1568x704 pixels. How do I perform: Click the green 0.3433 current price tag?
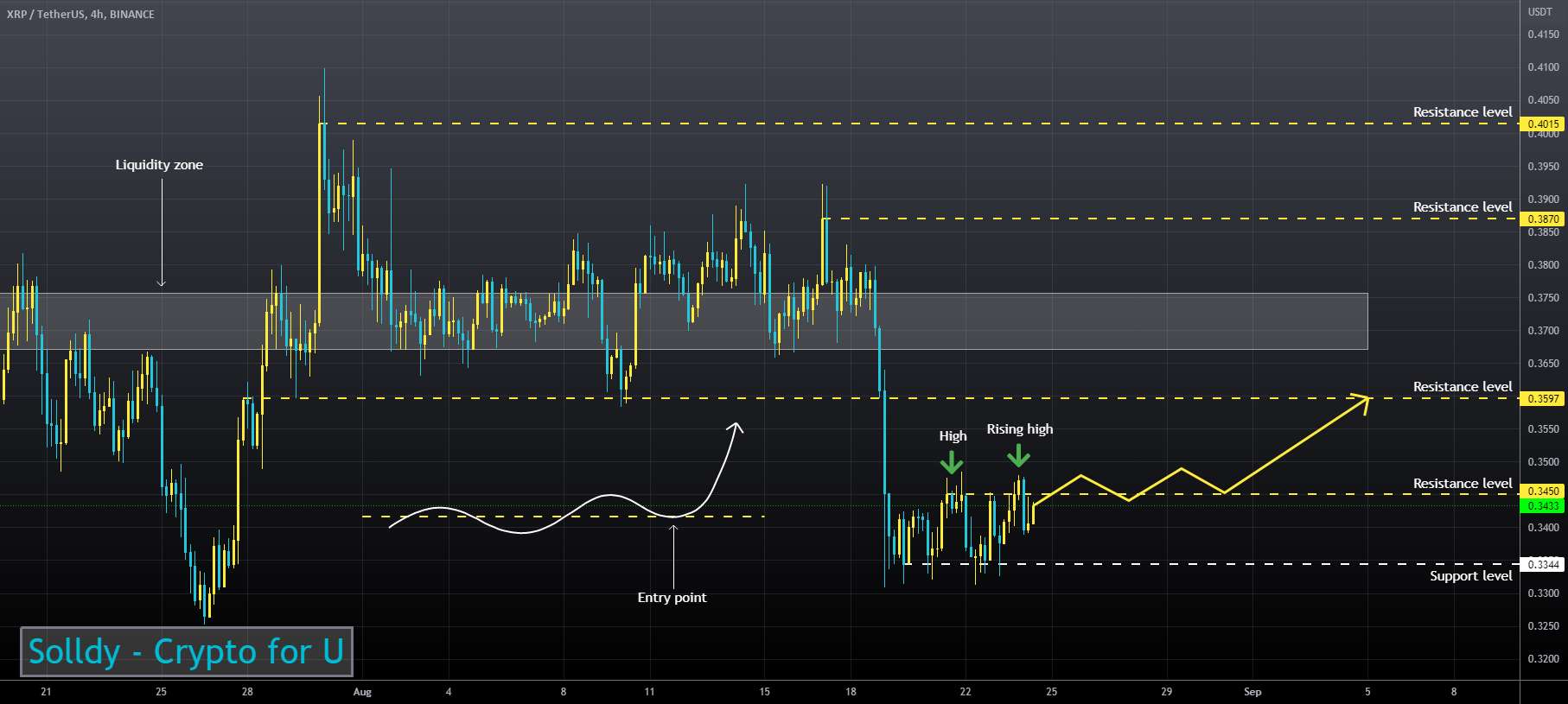[x=1543, y=506]
